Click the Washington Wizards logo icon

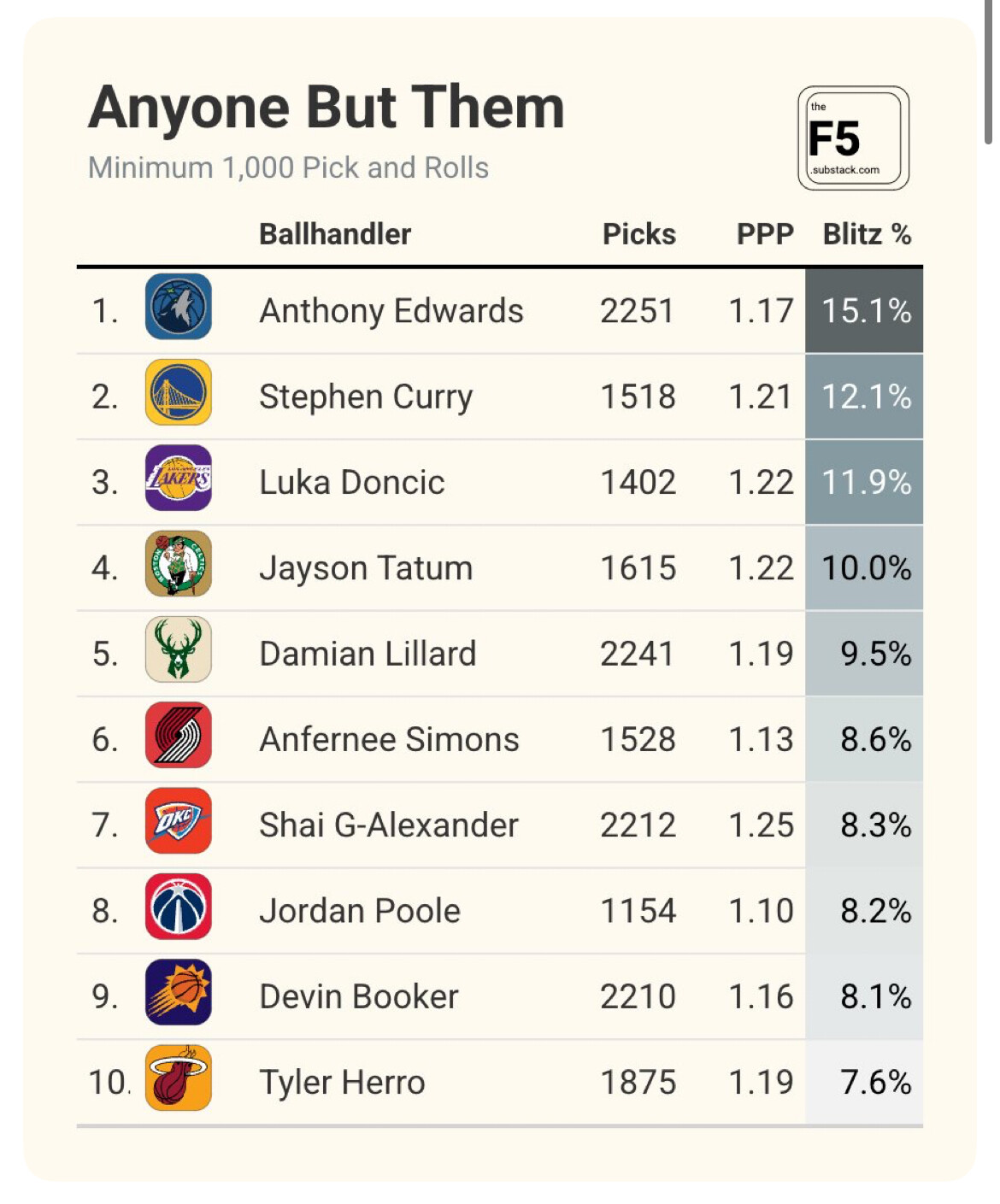click(178, 907)
